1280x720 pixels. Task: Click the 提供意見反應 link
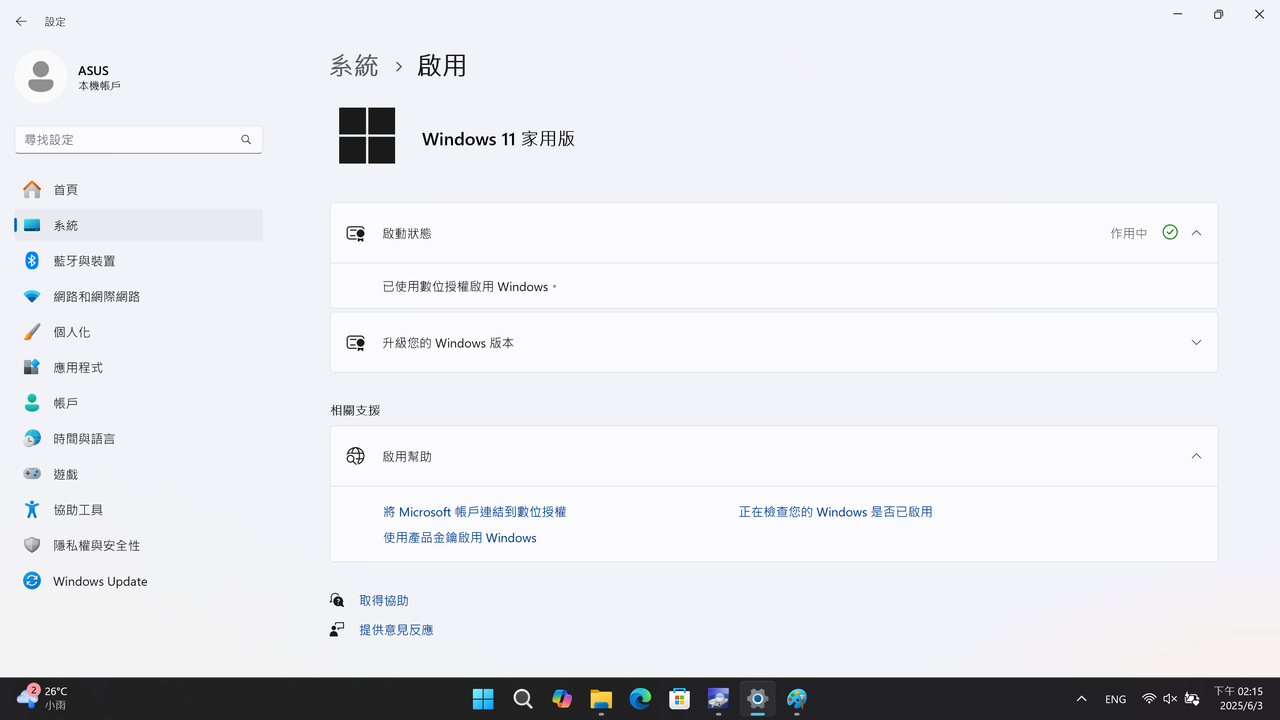[396, 630]
